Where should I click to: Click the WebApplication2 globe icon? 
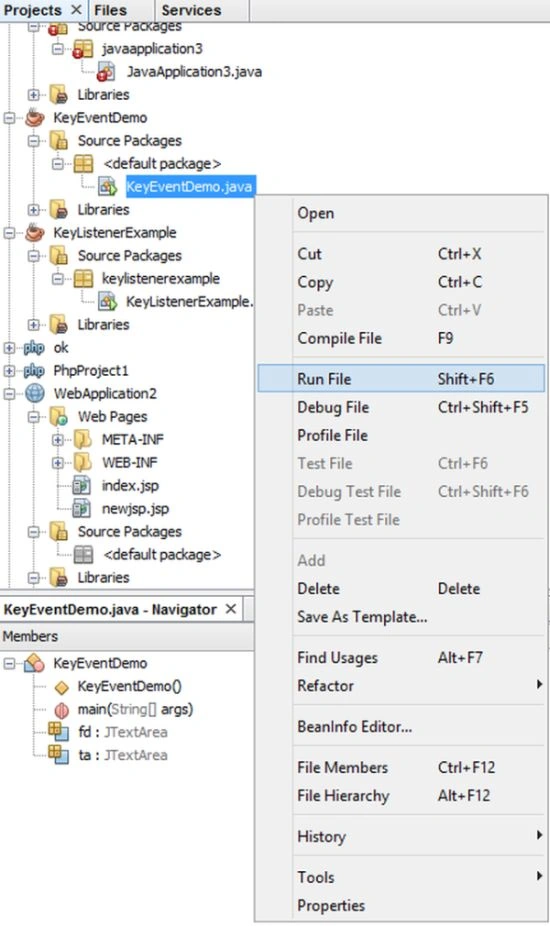coord(35,393)
